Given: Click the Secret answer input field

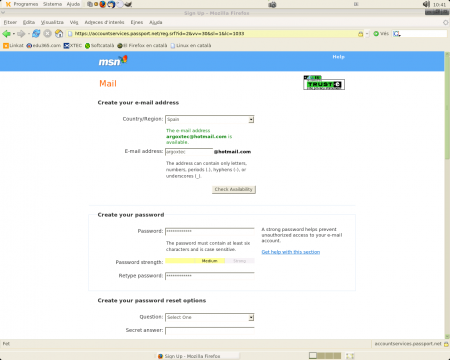Looking at the screenshot, I should (x=210, y=331).
